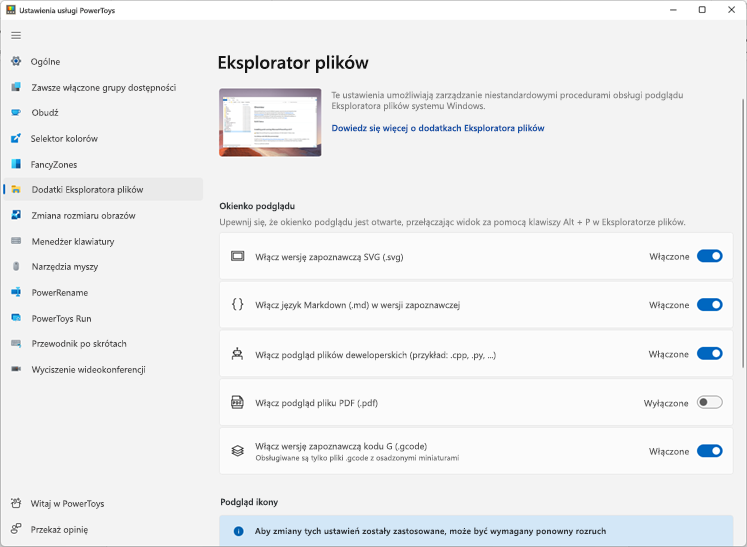Disable the SVG (.svg) preview toggle
Screen dimensions: 747x547
coord(709,256)
